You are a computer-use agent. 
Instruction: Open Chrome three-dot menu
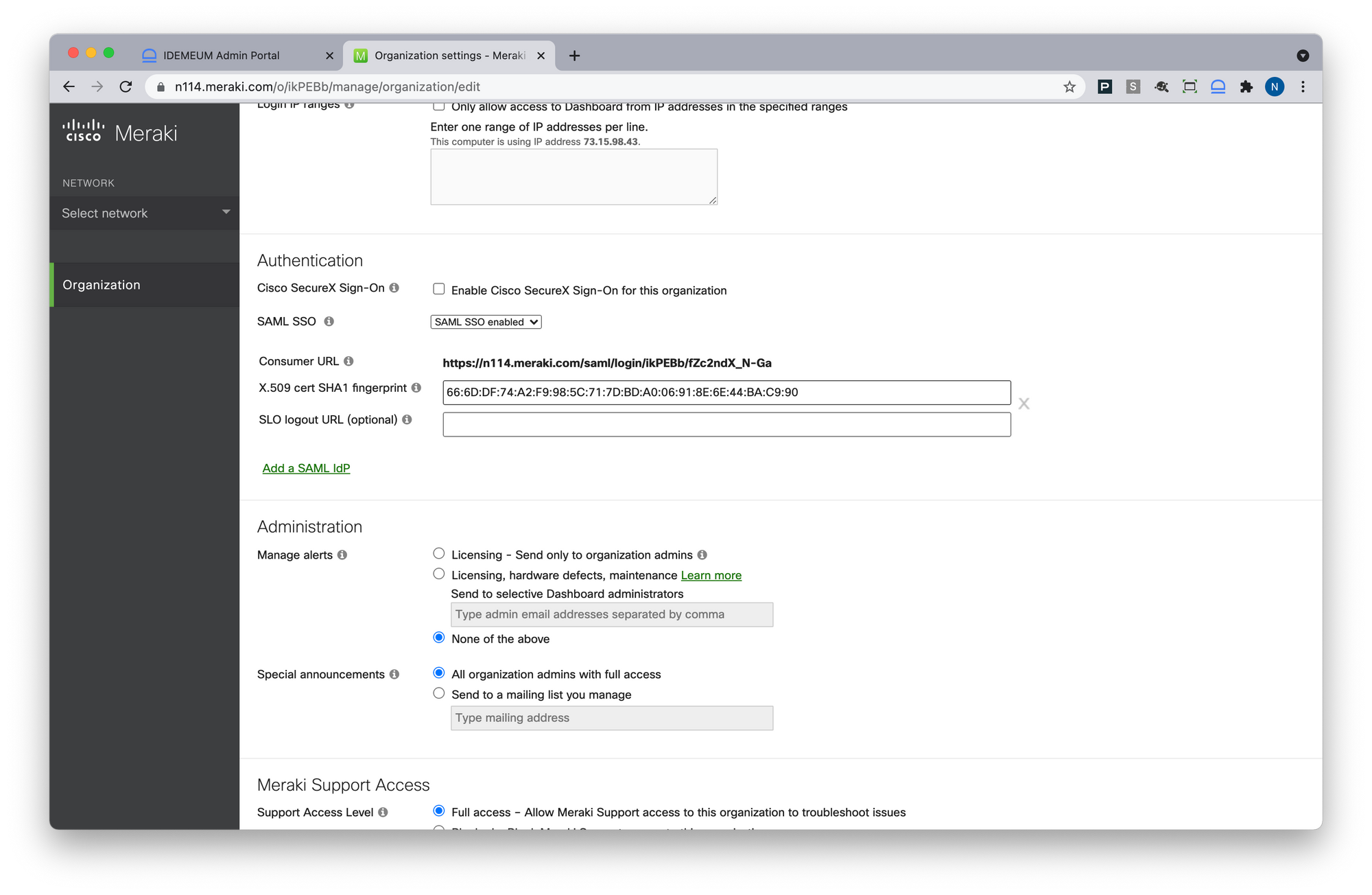pos(1303,86)
